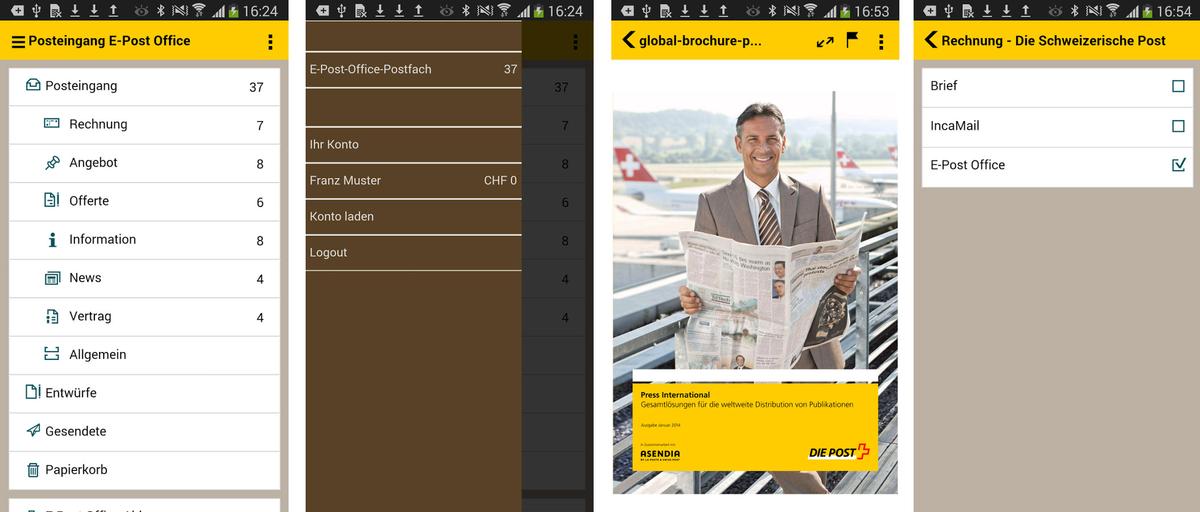Select Ihr Konto in the side drawer

click(x=413, y=144)
